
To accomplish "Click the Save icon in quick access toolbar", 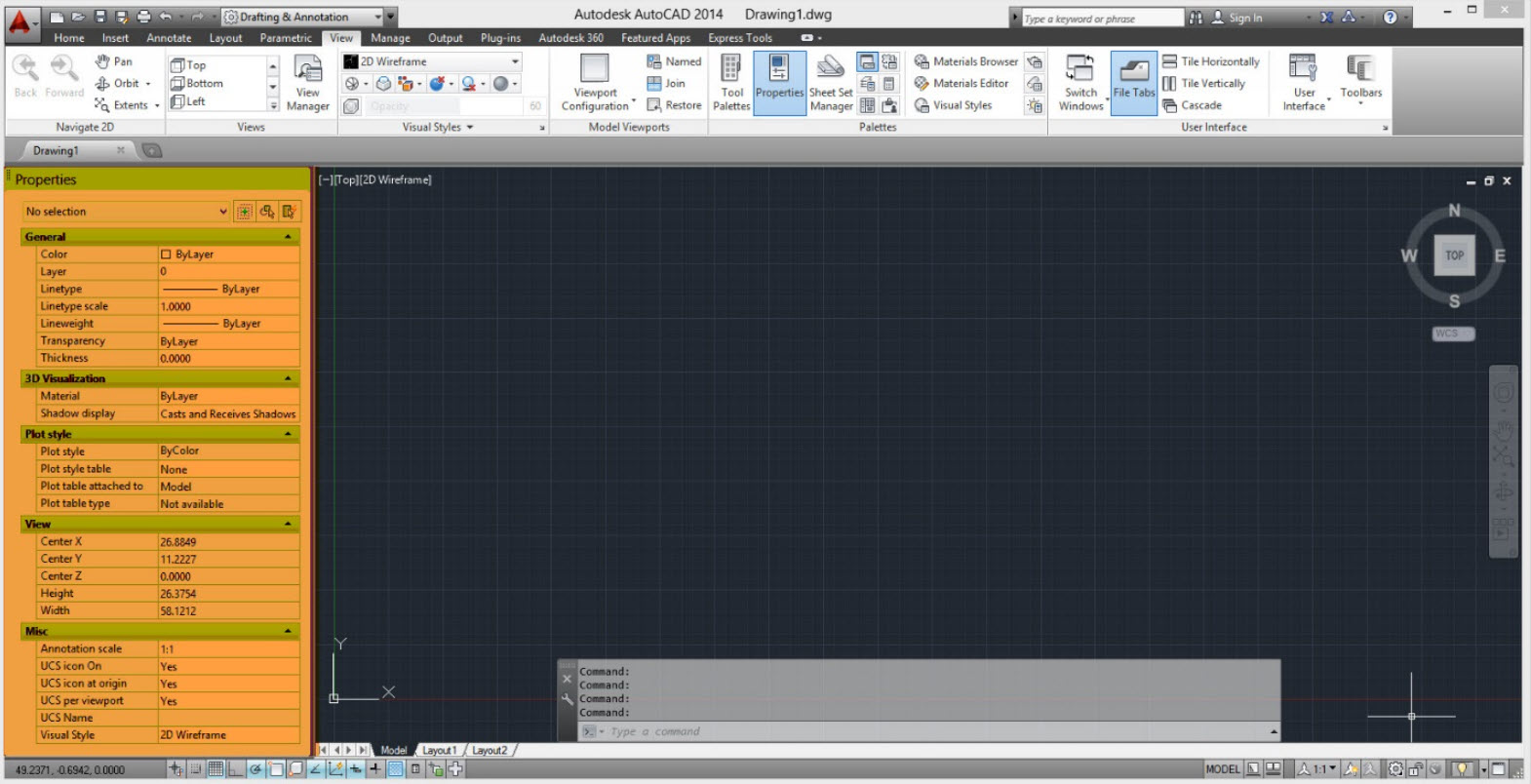I will coord(99,17).
